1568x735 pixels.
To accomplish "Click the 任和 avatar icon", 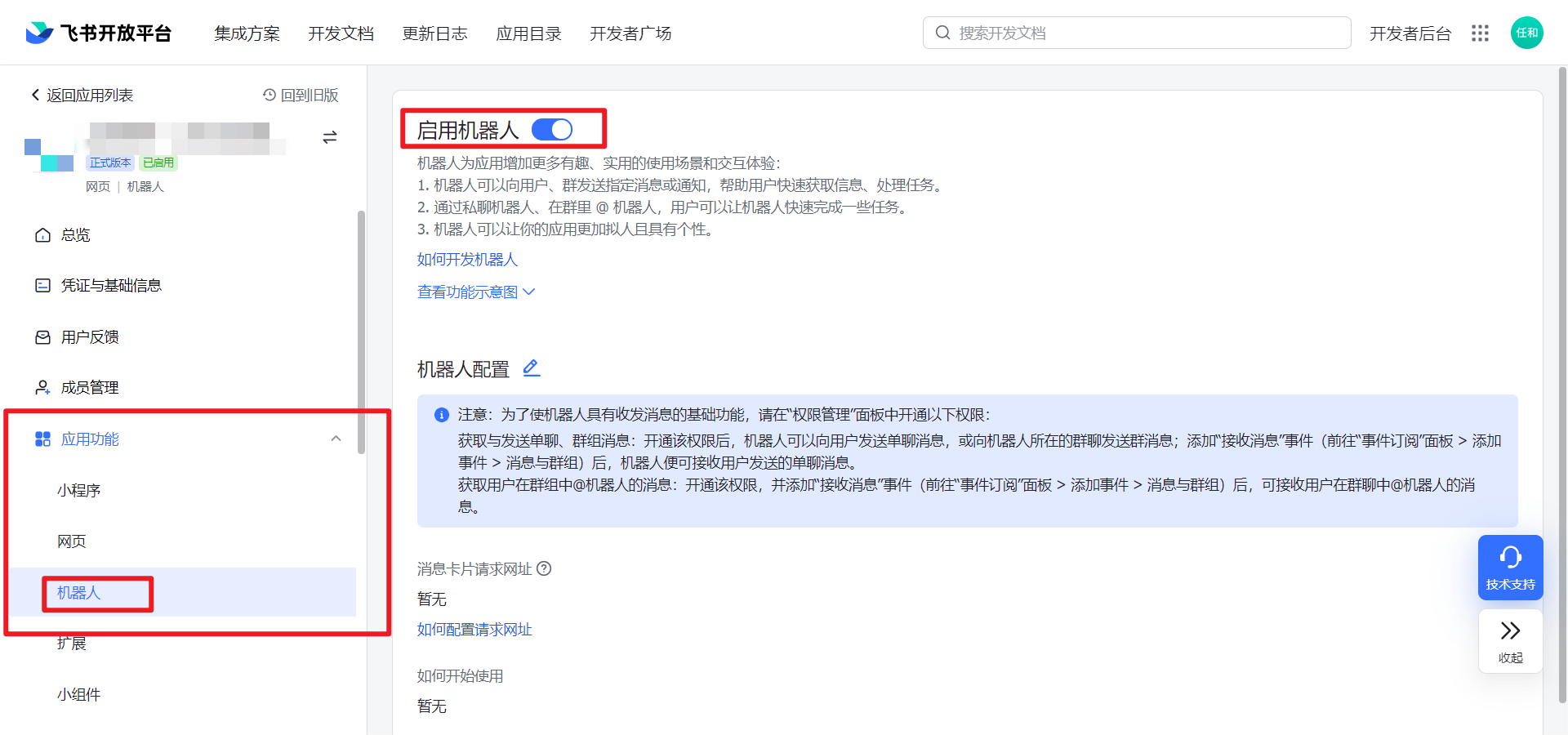I will [1527, 33].
